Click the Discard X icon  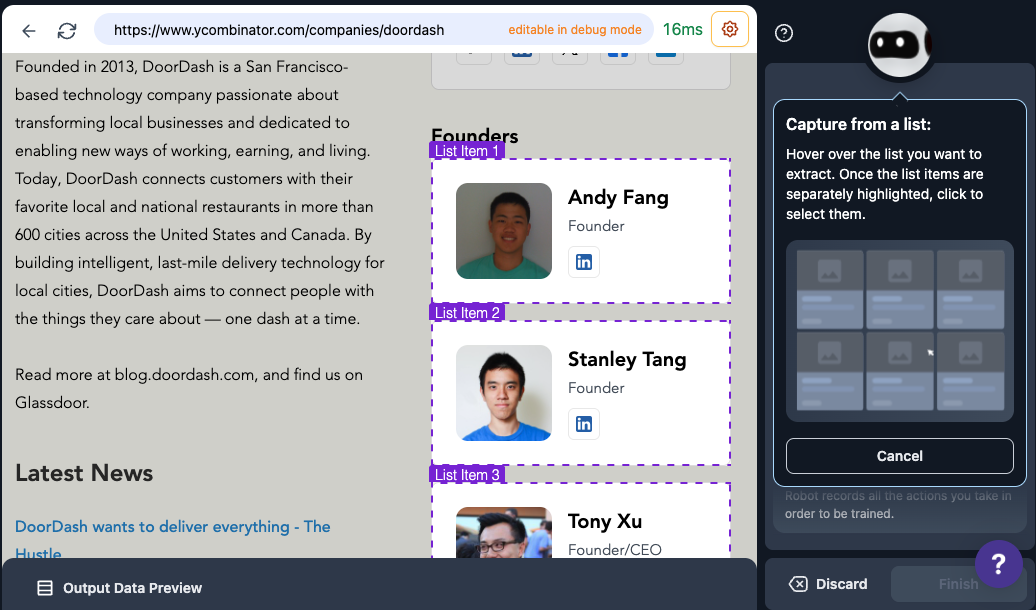798,584
